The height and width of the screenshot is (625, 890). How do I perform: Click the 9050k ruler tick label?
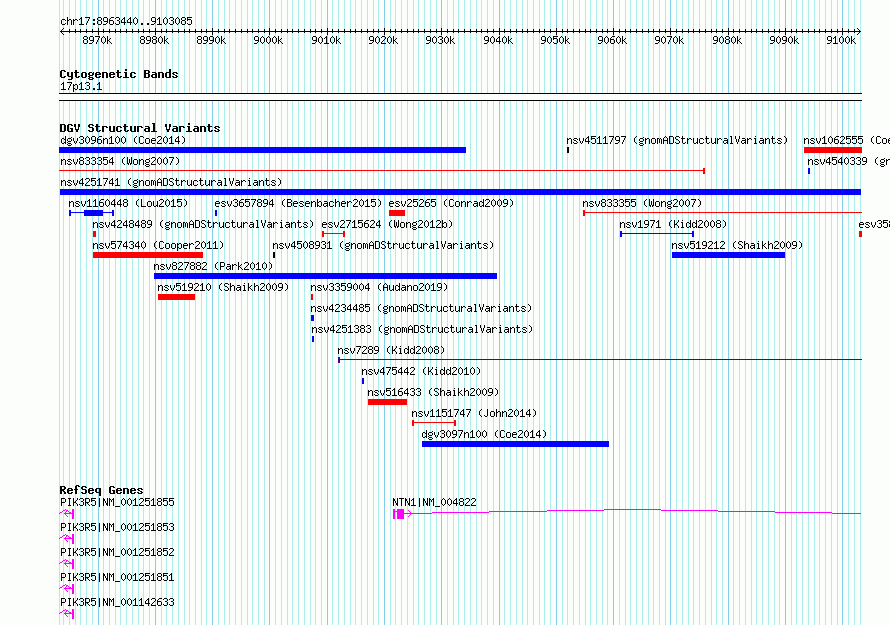pos(555,40)
